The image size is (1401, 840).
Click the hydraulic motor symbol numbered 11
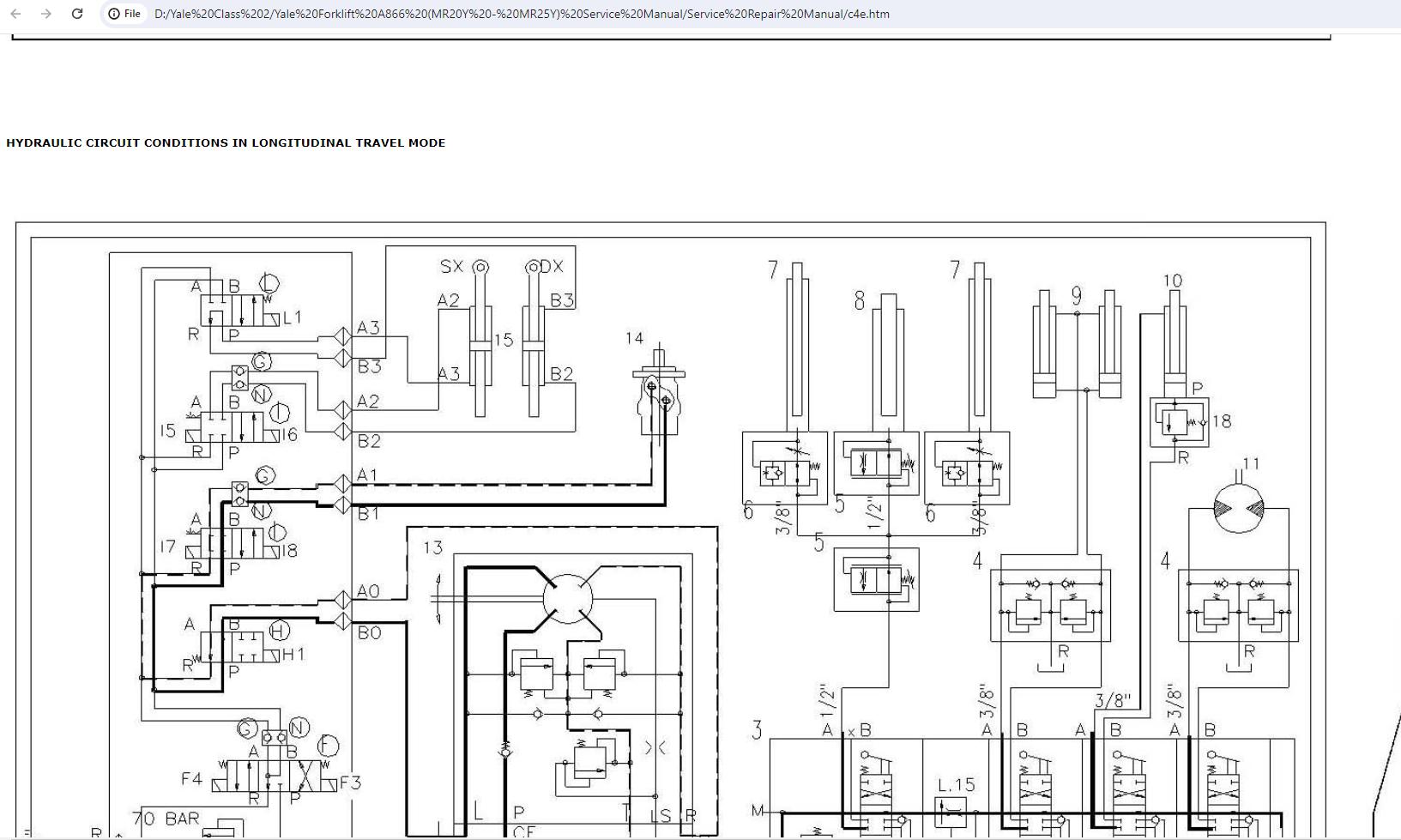click(x=1239, y=508)
